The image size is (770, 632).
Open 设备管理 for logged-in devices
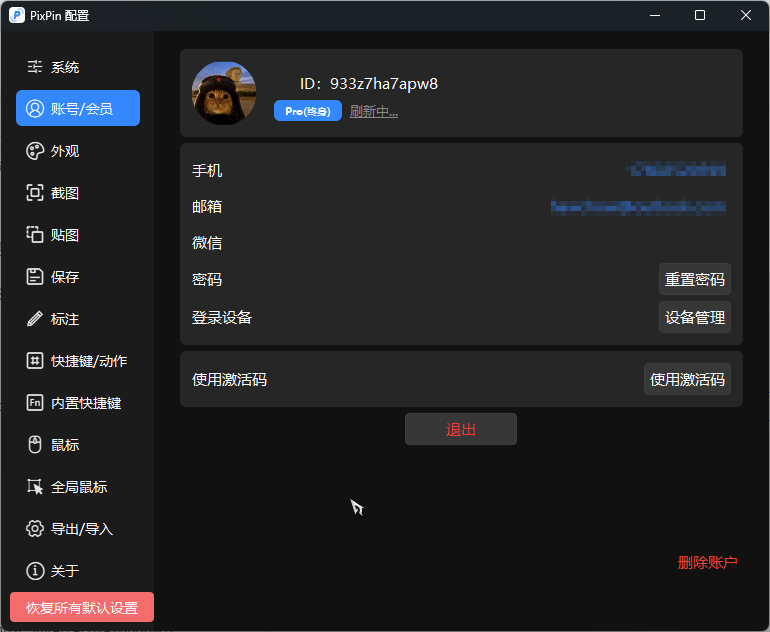[695, 318]
